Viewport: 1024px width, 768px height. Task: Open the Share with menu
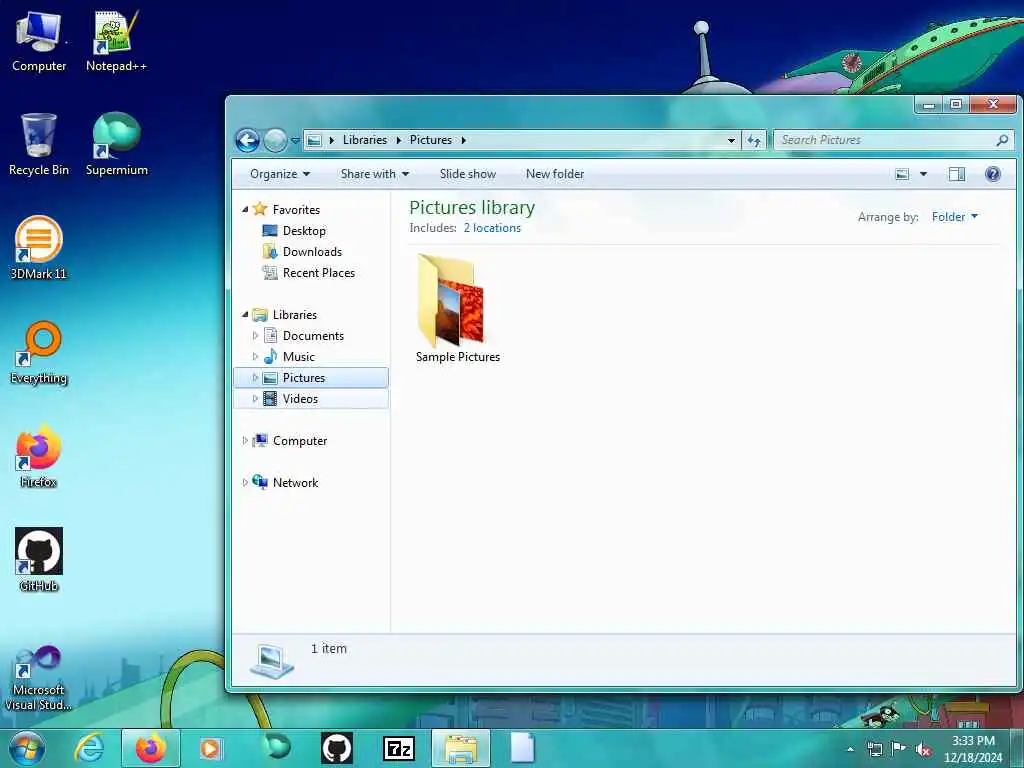(x=375, y=174)
